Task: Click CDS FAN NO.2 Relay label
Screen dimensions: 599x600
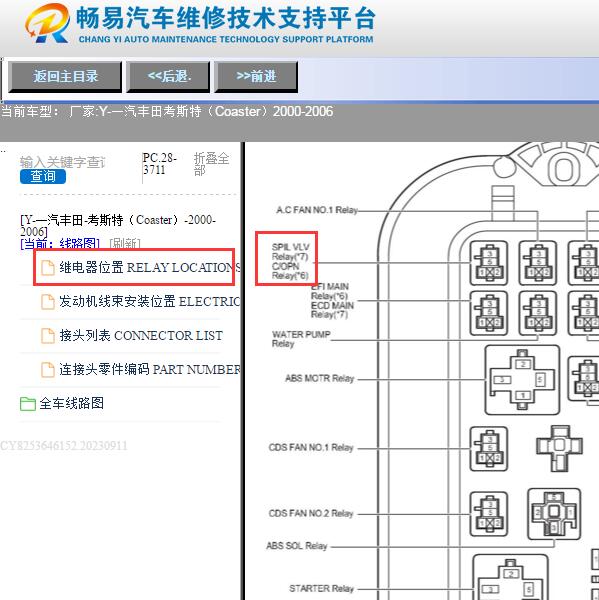Action: 311,513
